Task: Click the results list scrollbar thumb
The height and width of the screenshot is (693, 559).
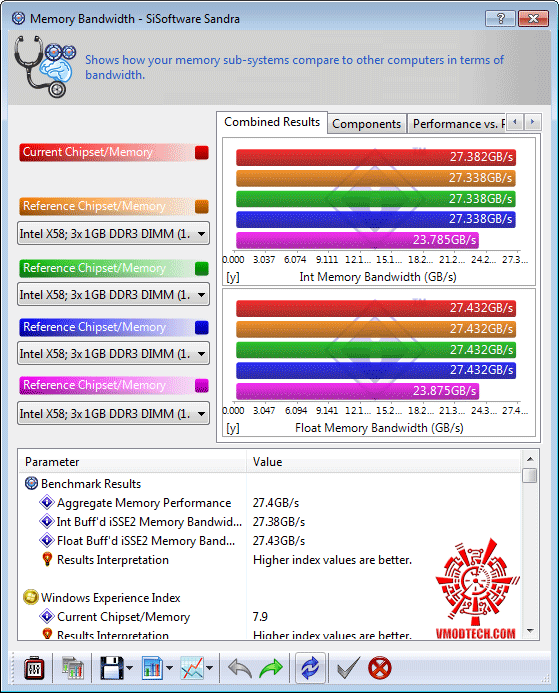Action: click(x=530, y=476)
